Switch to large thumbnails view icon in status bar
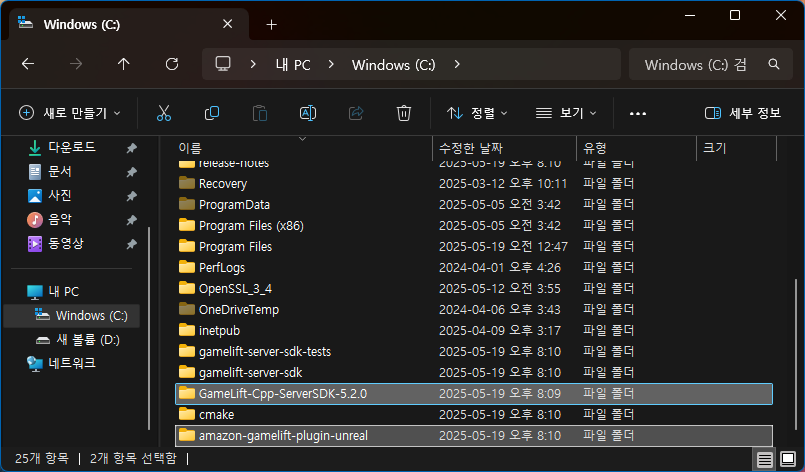The height and width of the screenshot is (472, 805). tap(788, 459)
